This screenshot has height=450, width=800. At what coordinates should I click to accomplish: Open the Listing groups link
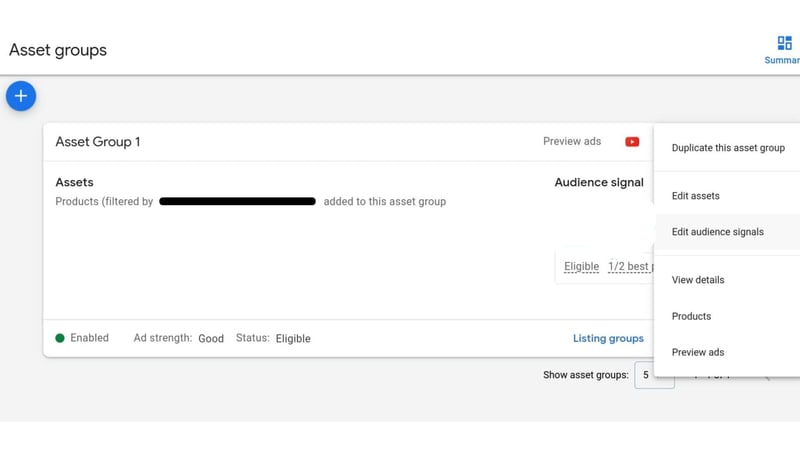point(608,338)
